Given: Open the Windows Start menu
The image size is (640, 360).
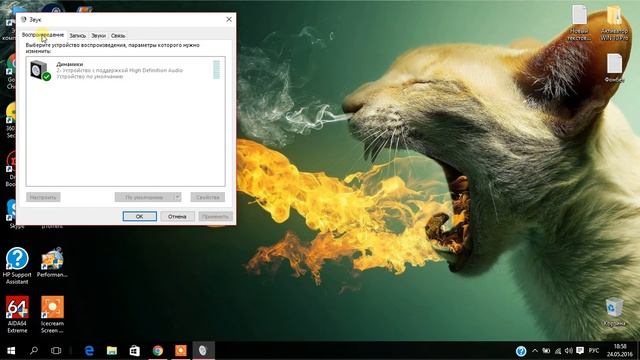Looking at the screenshot, I should click(11, 351).
